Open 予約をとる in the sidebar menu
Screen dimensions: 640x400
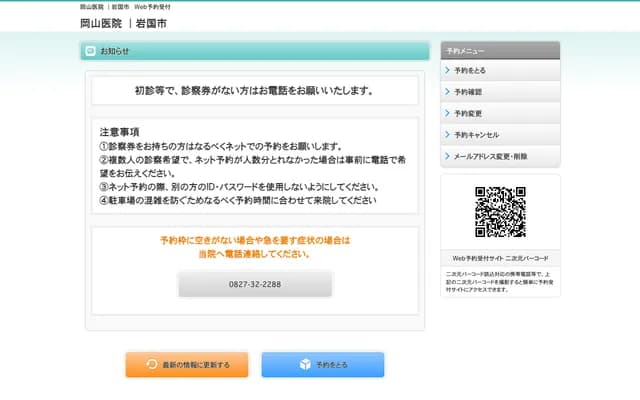(500, 70)
